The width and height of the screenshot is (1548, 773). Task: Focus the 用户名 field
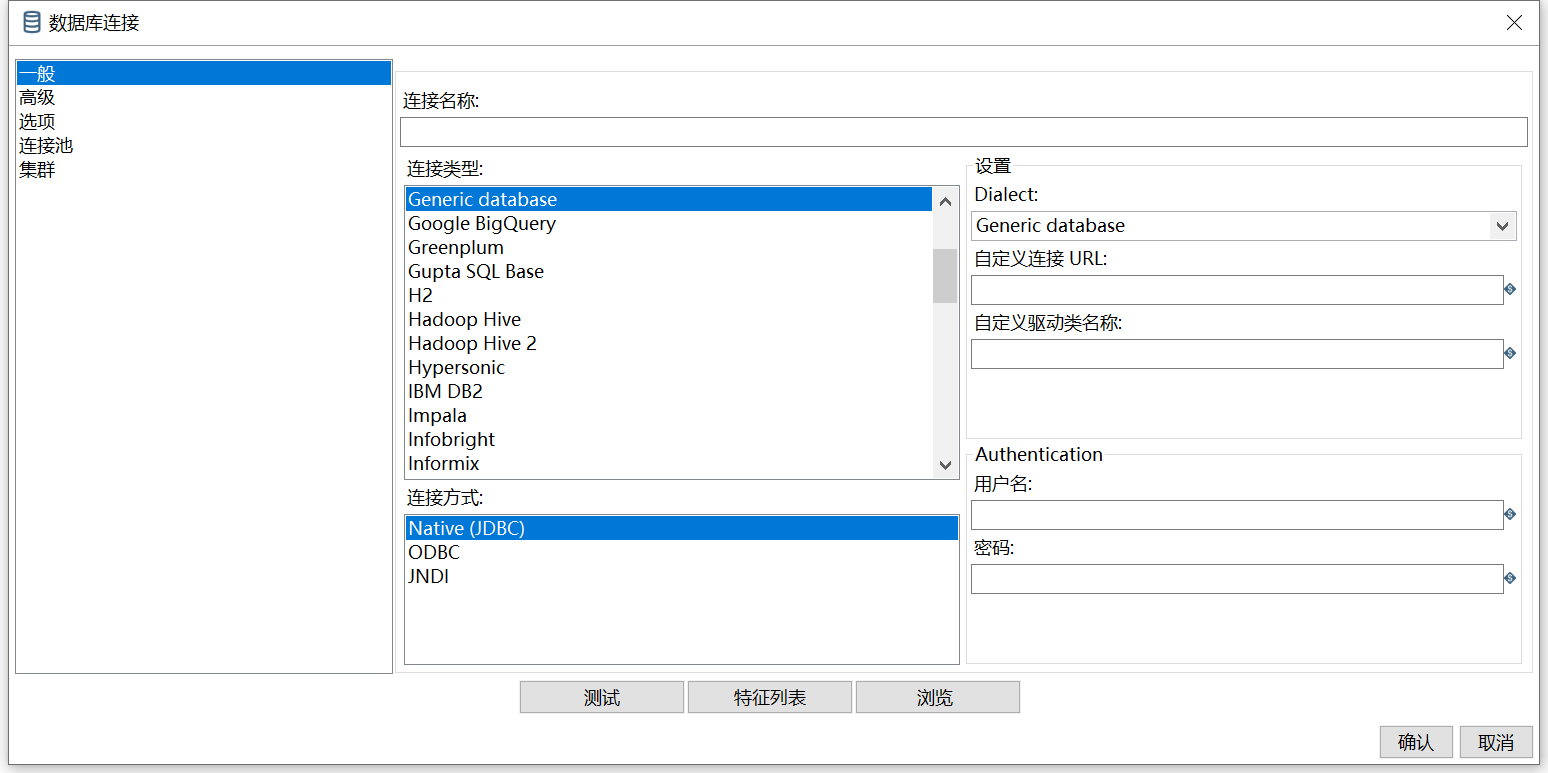point(1237,515)
